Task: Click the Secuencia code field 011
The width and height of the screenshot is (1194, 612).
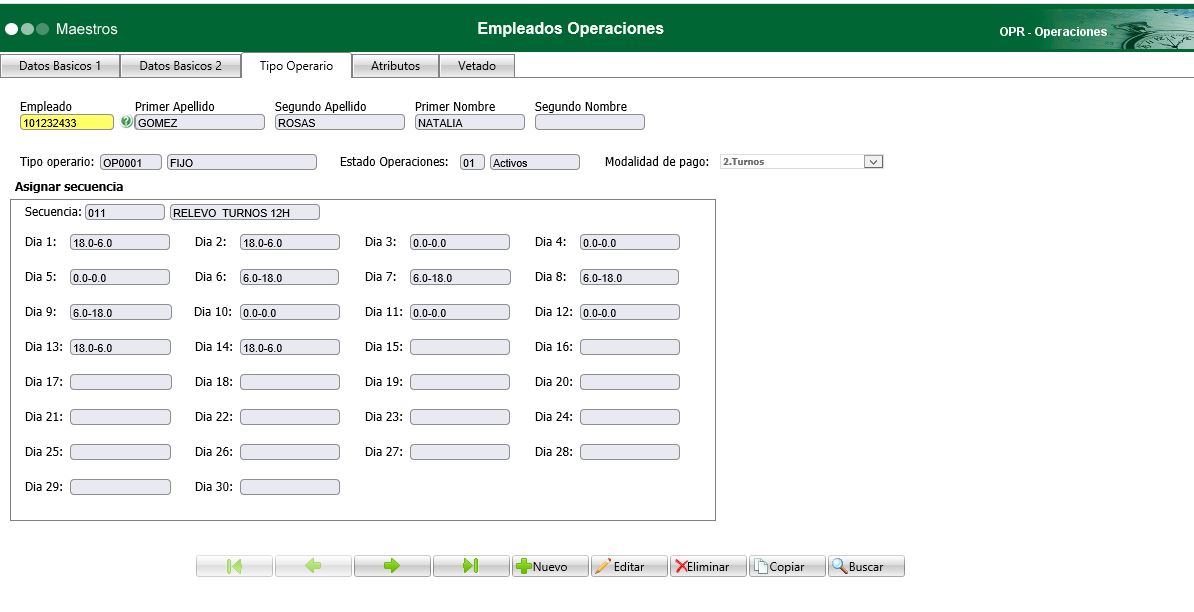Action: [x=125, y=212]
